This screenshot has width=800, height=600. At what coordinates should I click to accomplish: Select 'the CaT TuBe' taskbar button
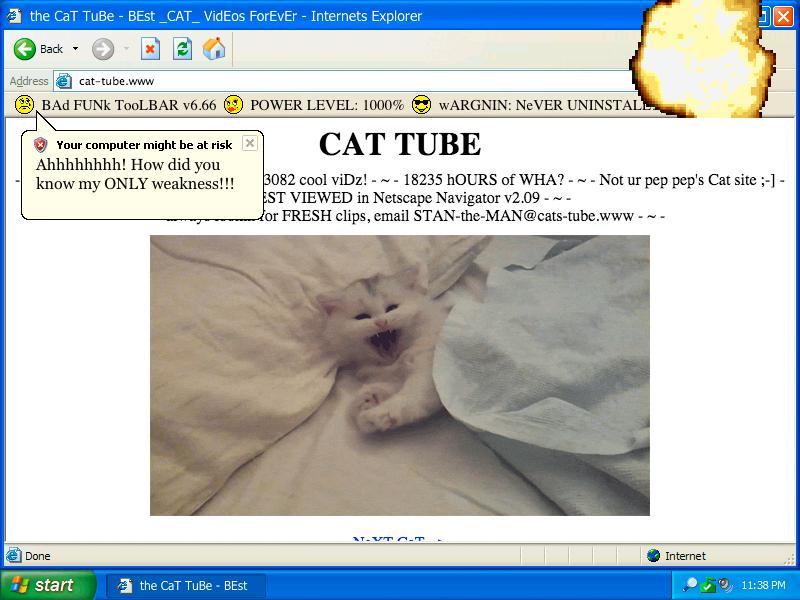184,585
